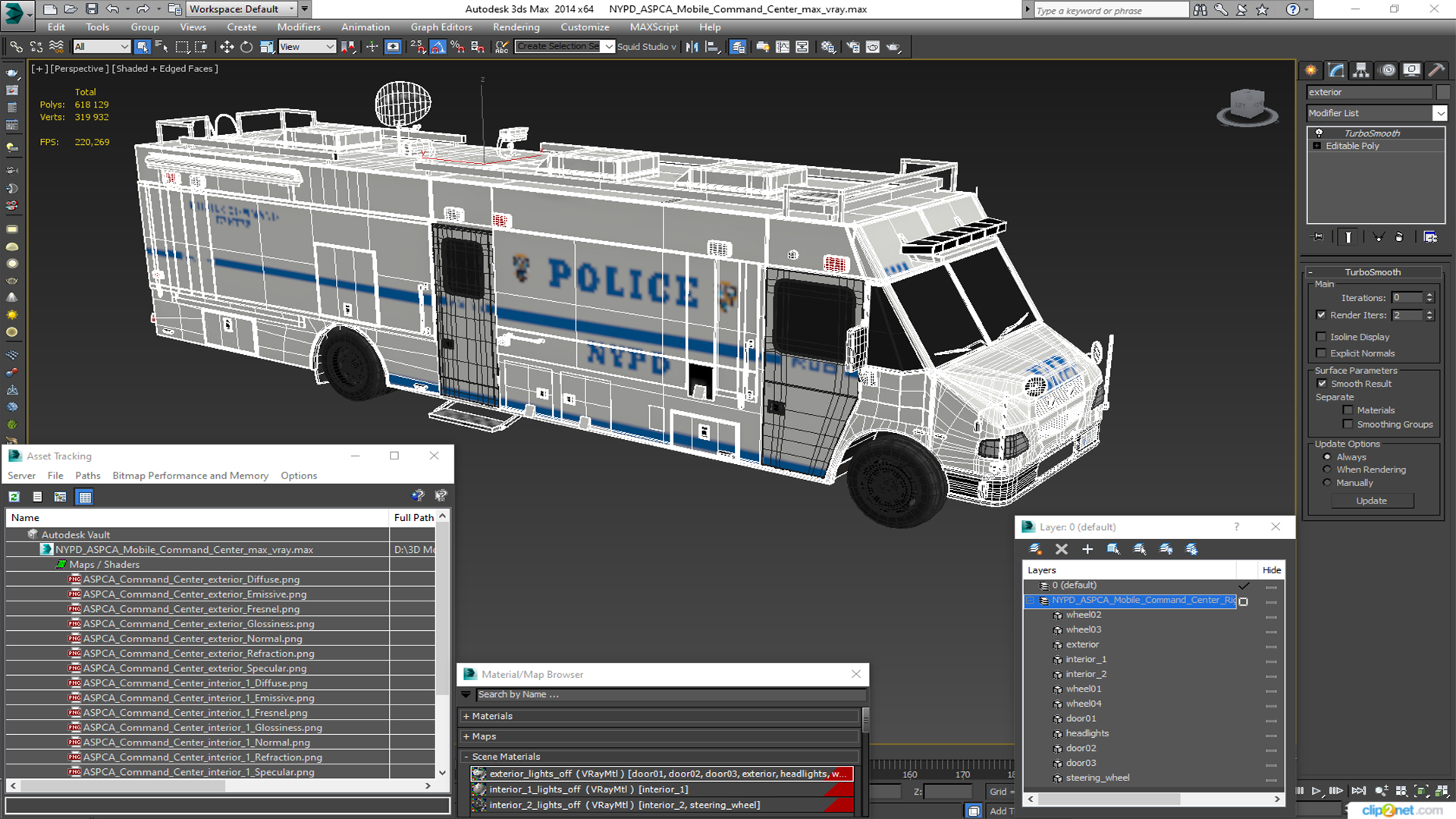Click Pin Stack under modifier stack
The width and height of the screenshot is (1456, 819).
pos(1318,237)
